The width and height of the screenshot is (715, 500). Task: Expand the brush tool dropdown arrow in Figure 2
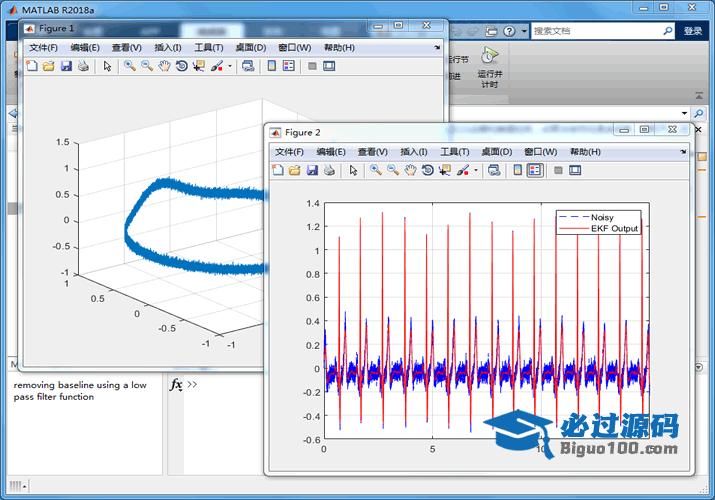click(x=477, y=171)
